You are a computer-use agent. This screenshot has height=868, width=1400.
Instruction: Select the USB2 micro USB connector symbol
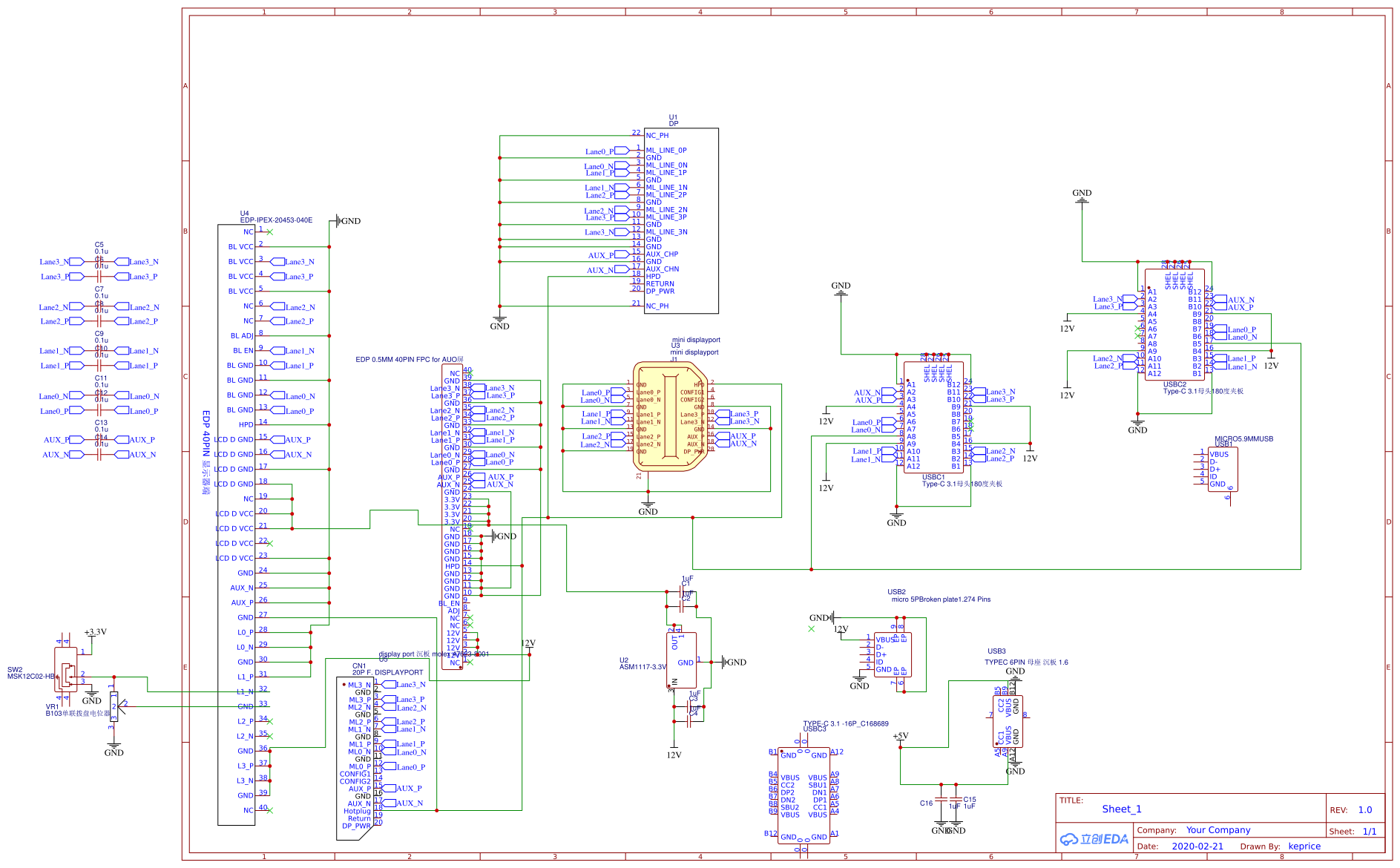tap(893, 655)
